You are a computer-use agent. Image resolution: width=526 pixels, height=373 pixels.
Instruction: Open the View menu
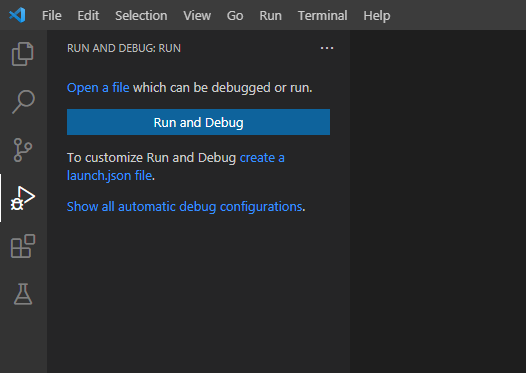coord(197,15)
